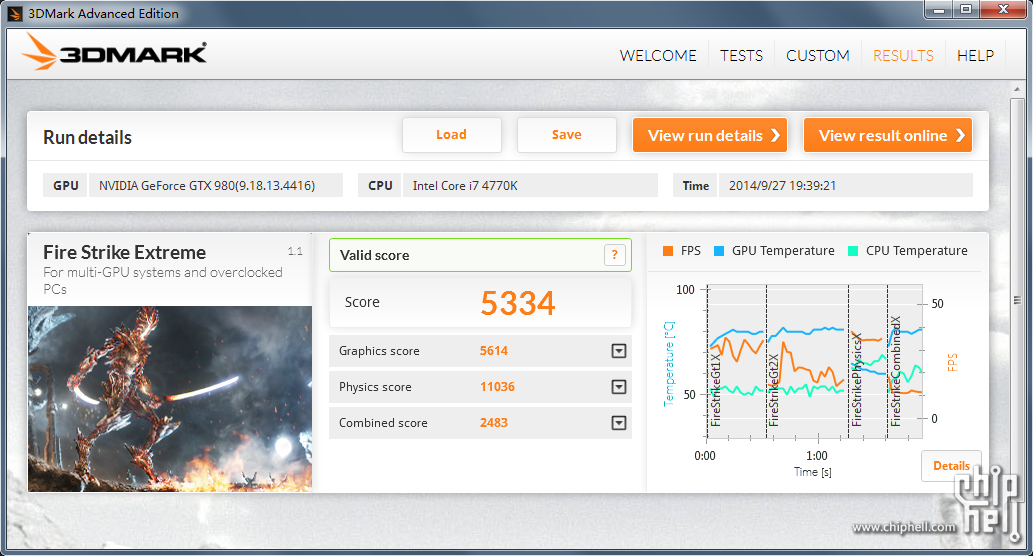Maximize the 3DMark window
1033x556 pixels.
(x=966, y=9)
